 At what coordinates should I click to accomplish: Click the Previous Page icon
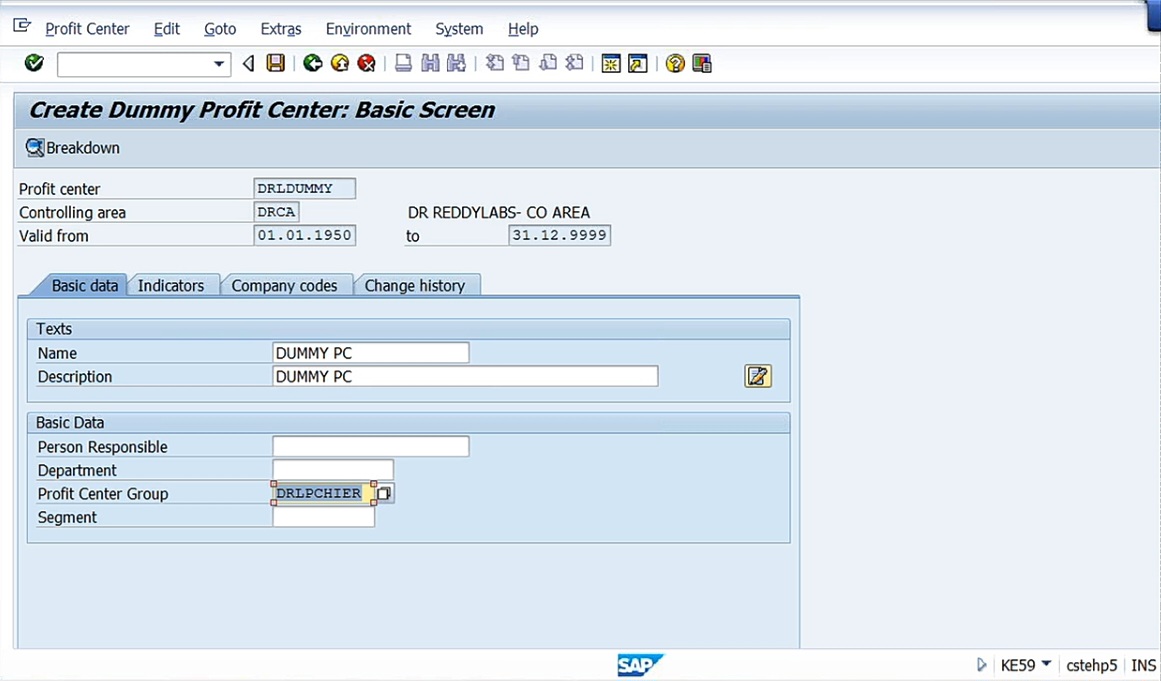click(521, 64)
